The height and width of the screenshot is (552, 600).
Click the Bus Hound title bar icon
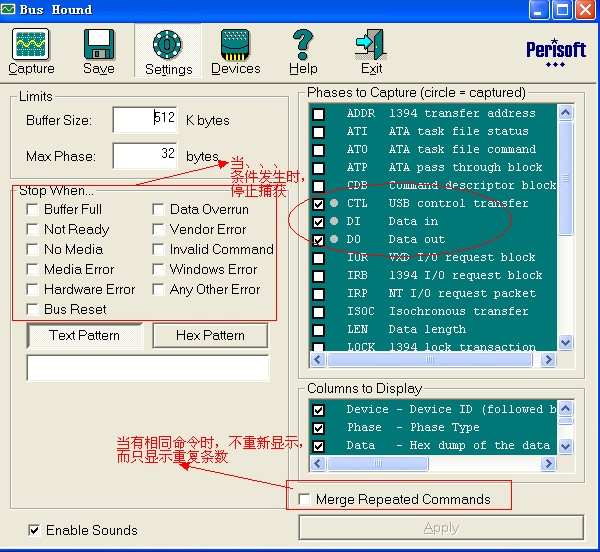(8, 9)
